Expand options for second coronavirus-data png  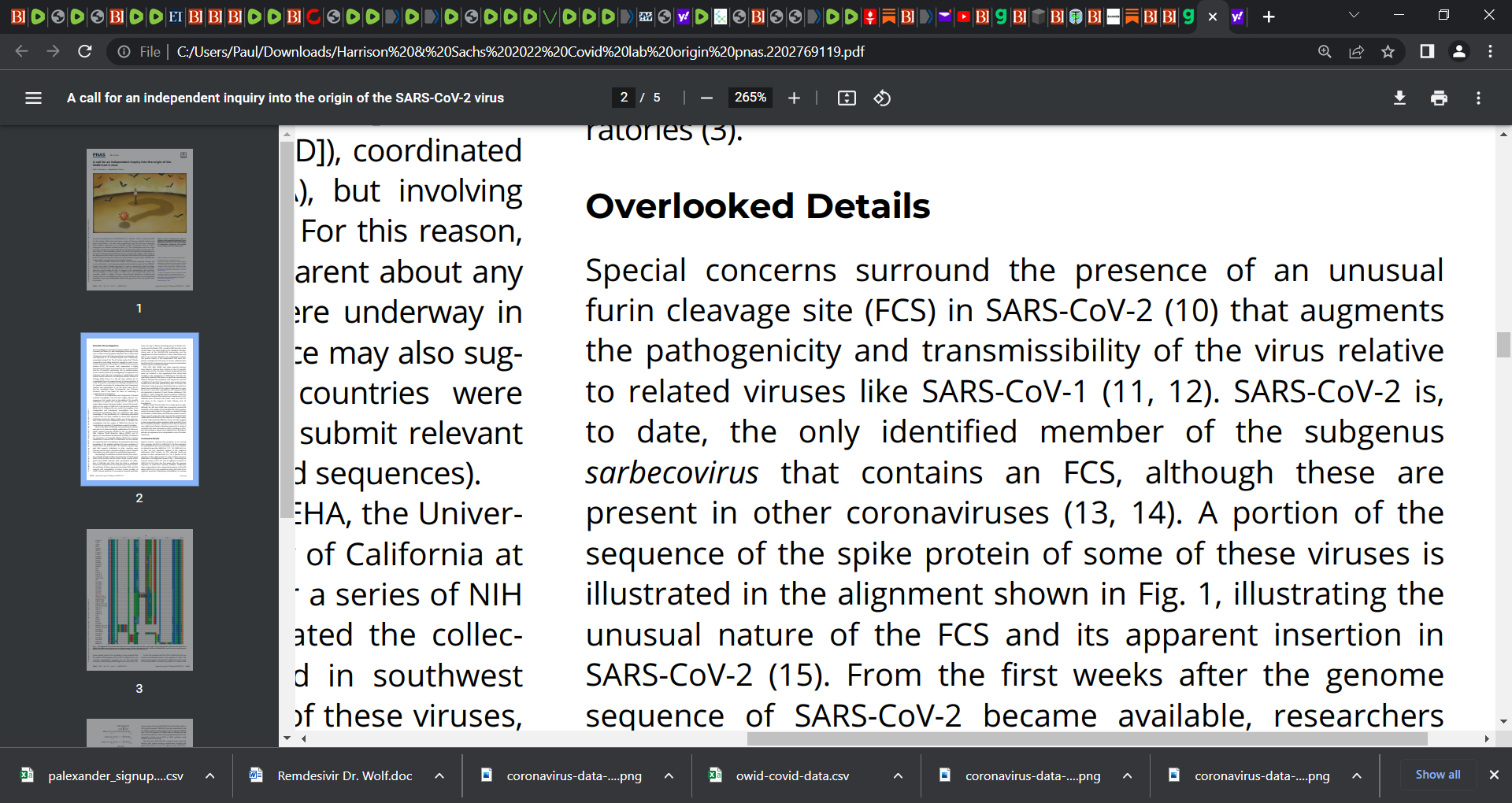click(1128, 775)
